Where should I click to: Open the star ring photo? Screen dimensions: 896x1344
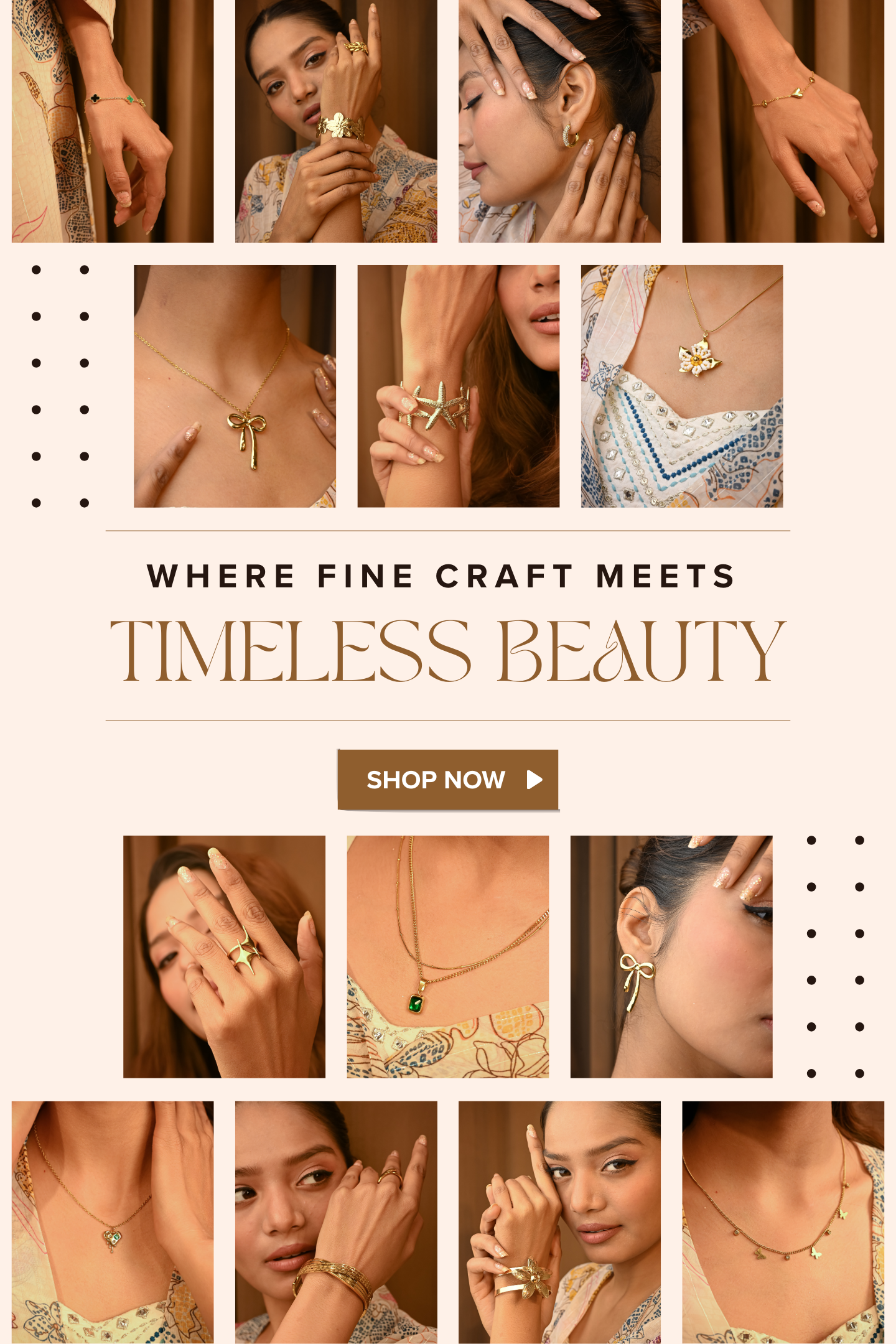224,956
